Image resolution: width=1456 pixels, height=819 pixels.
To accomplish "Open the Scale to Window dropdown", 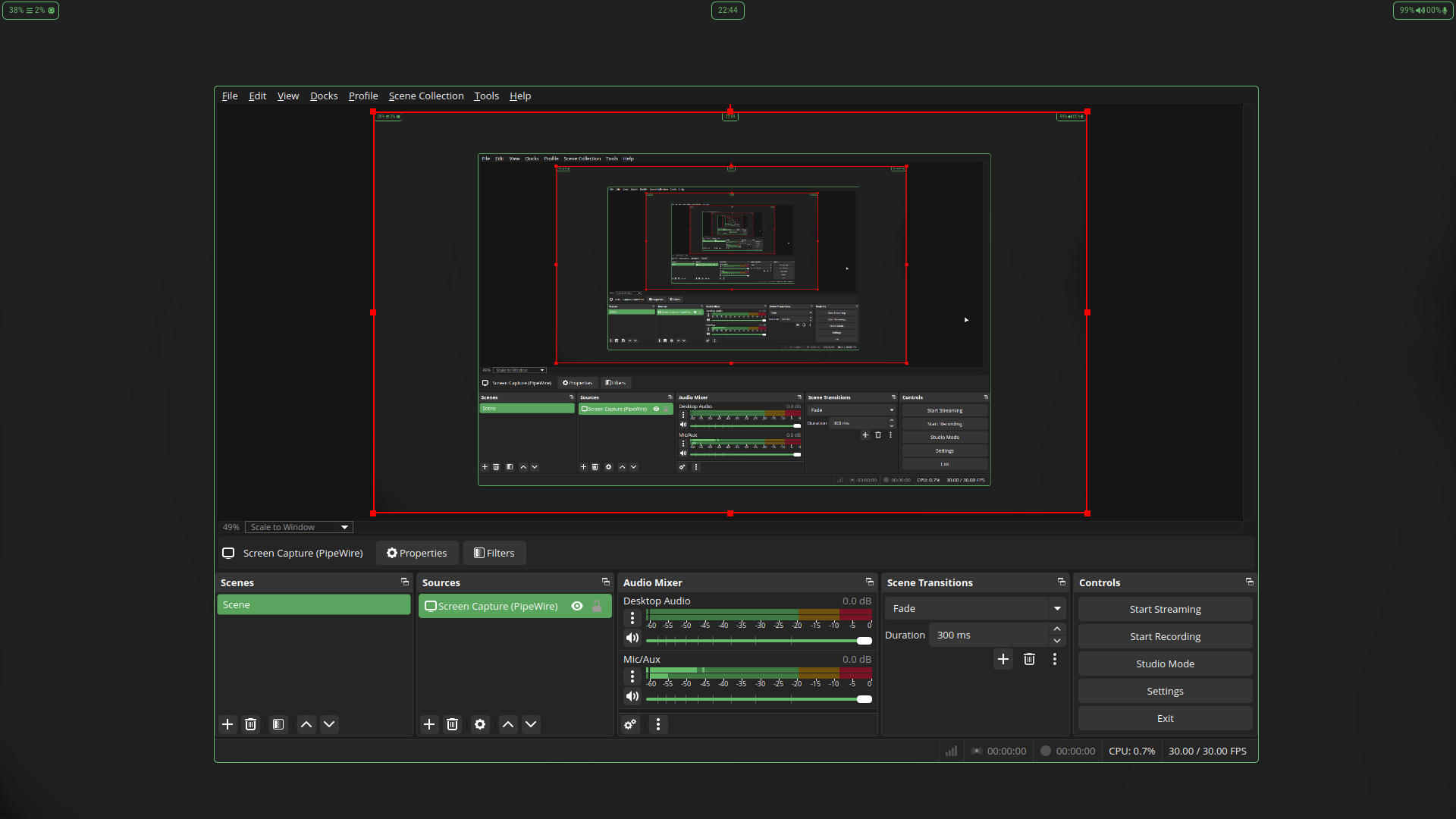I will tap(300, 527).
